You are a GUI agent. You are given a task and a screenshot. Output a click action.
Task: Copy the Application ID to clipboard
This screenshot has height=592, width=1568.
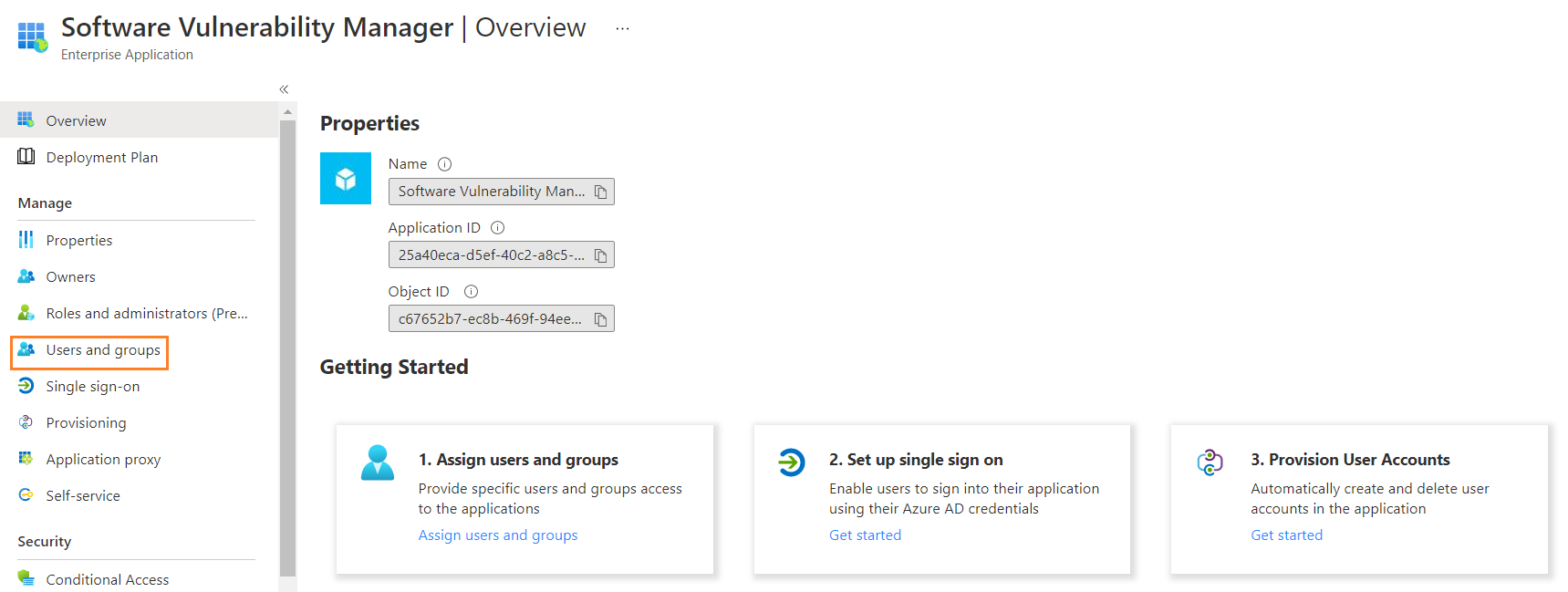click(x=600, y=255)
